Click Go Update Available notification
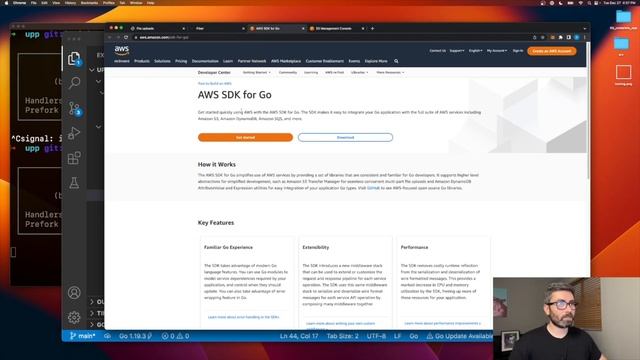 point(460,336)
